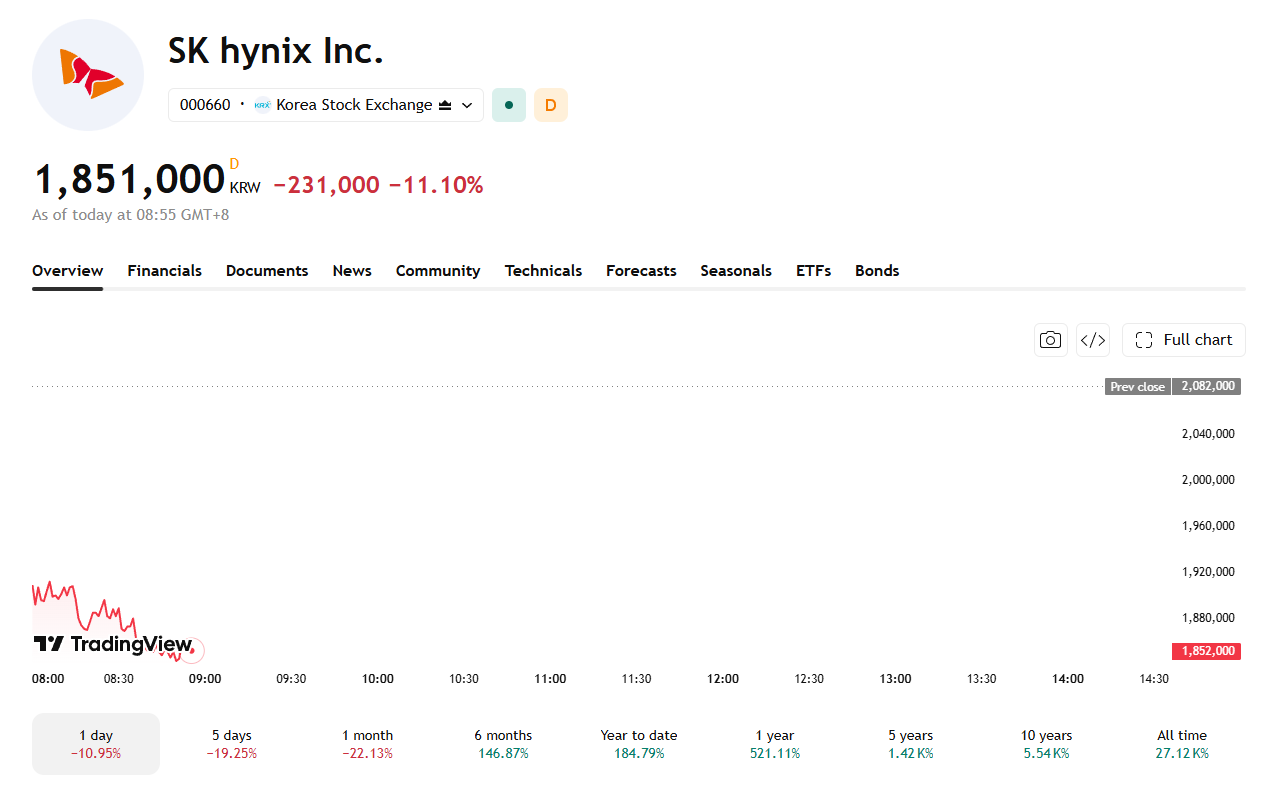Click the last price marker on chart line
This screenshot has width=1278, height=788.
190,651
